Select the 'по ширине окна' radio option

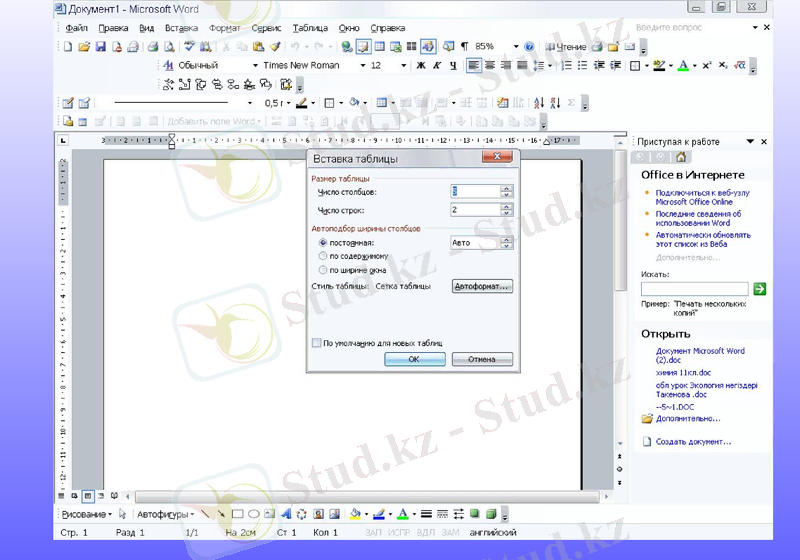click(323, 270)
